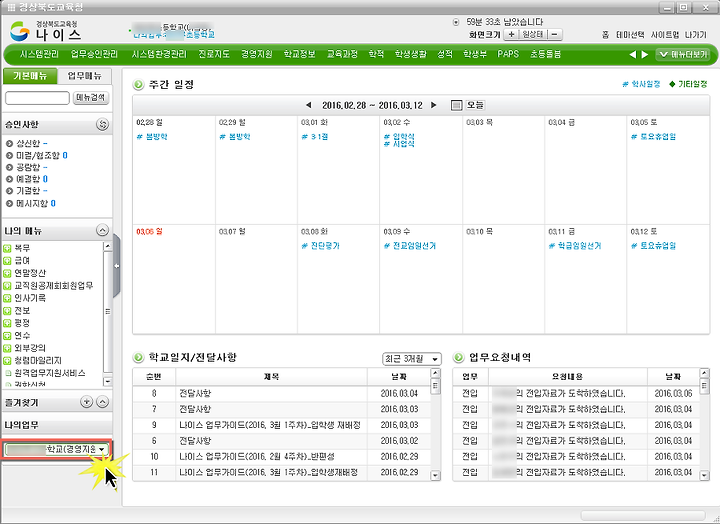
Task: Open 사이트맵 link
Action: pyautogui.click(x=664, y=34)
